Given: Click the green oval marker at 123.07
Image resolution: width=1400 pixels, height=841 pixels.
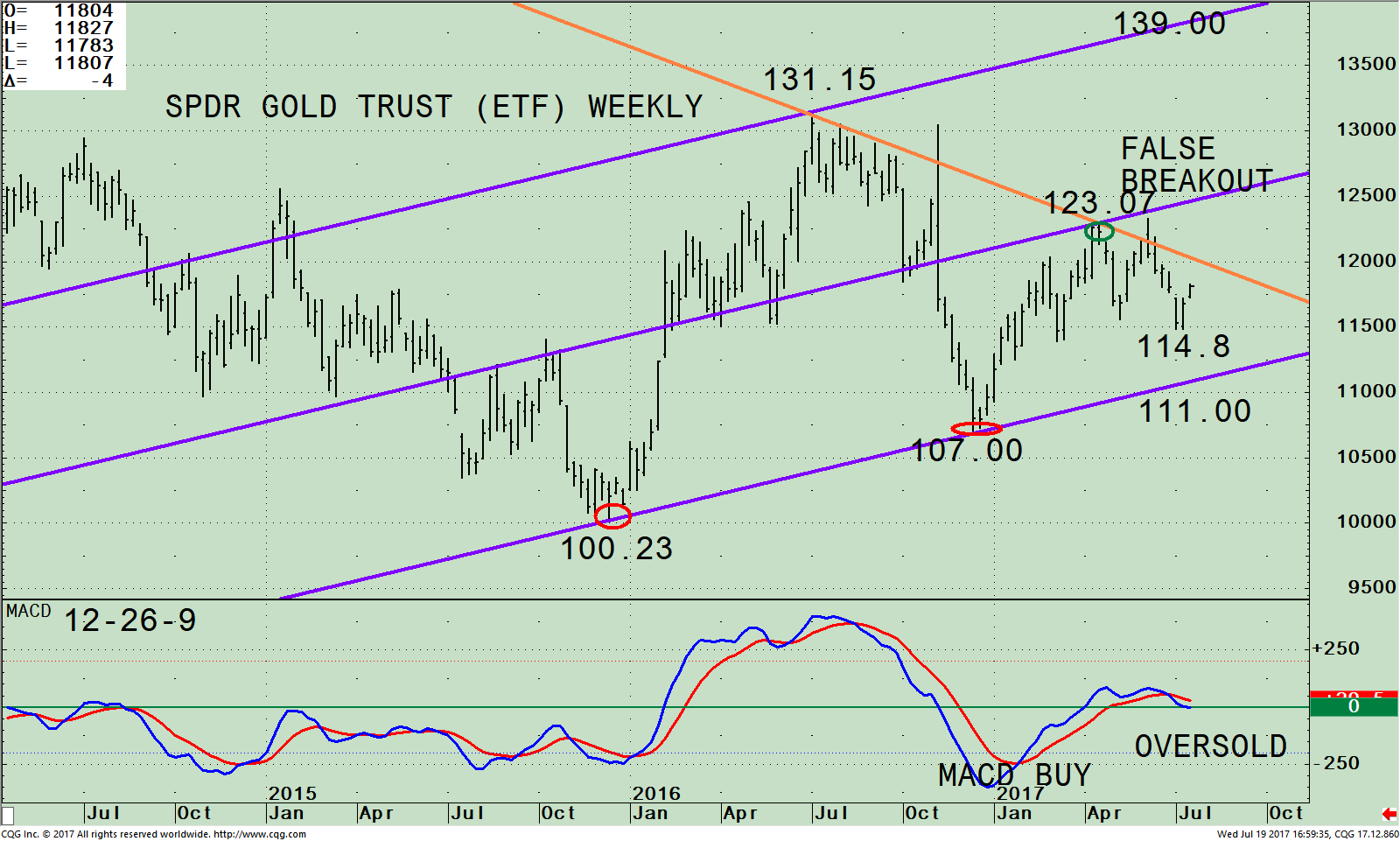Looking at the screenshot, I should (1099, 232).
